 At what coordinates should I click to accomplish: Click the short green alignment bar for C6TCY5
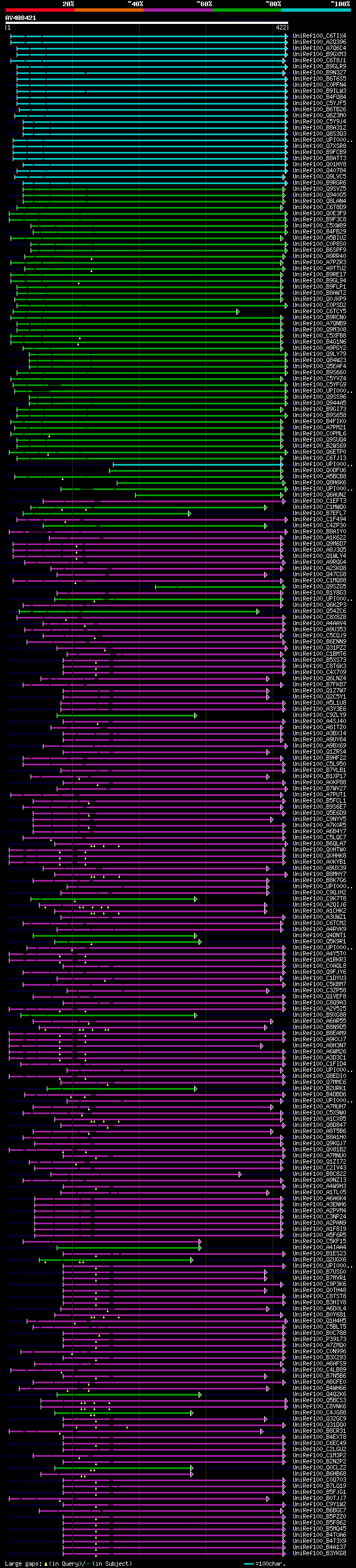click(125, 311)
